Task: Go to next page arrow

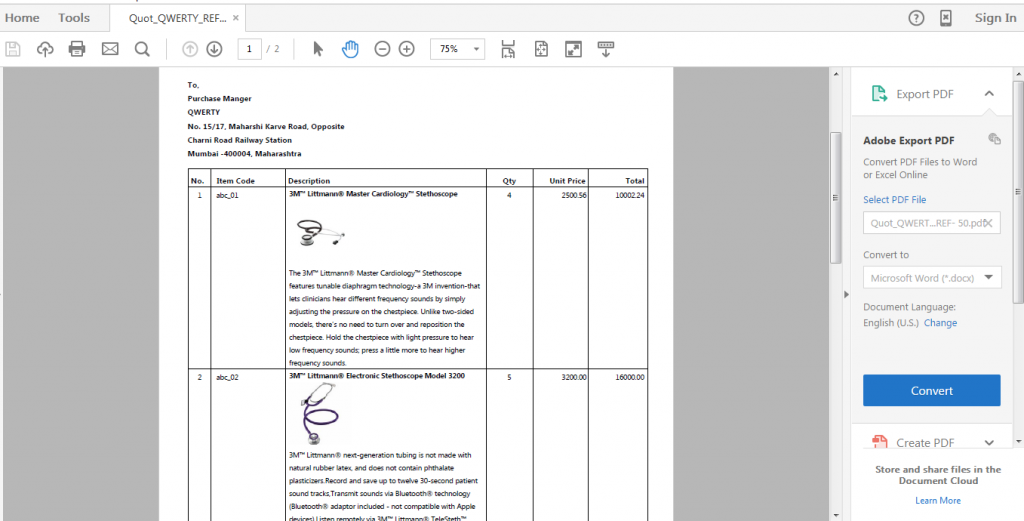Action: click(214, 49)
